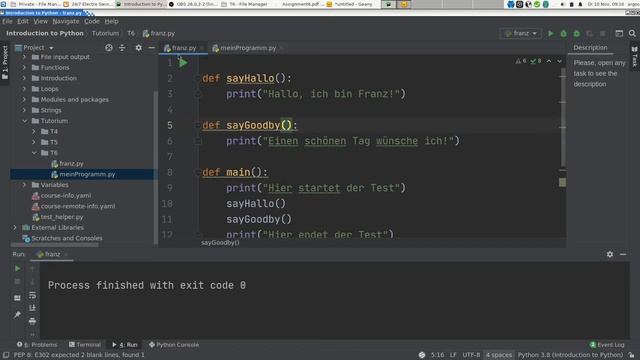640x360 pixels.
Task: Click Scroll to End icon in Run console
Action: 32,308
